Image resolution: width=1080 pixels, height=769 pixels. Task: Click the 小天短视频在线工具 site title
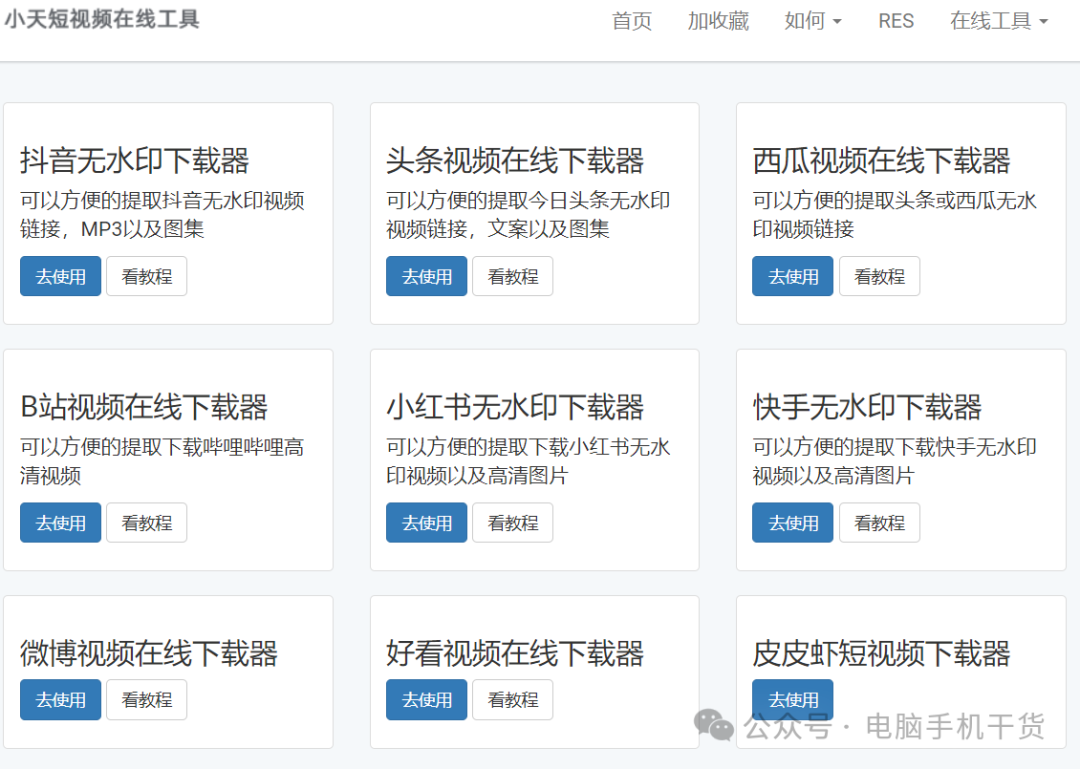102,19
